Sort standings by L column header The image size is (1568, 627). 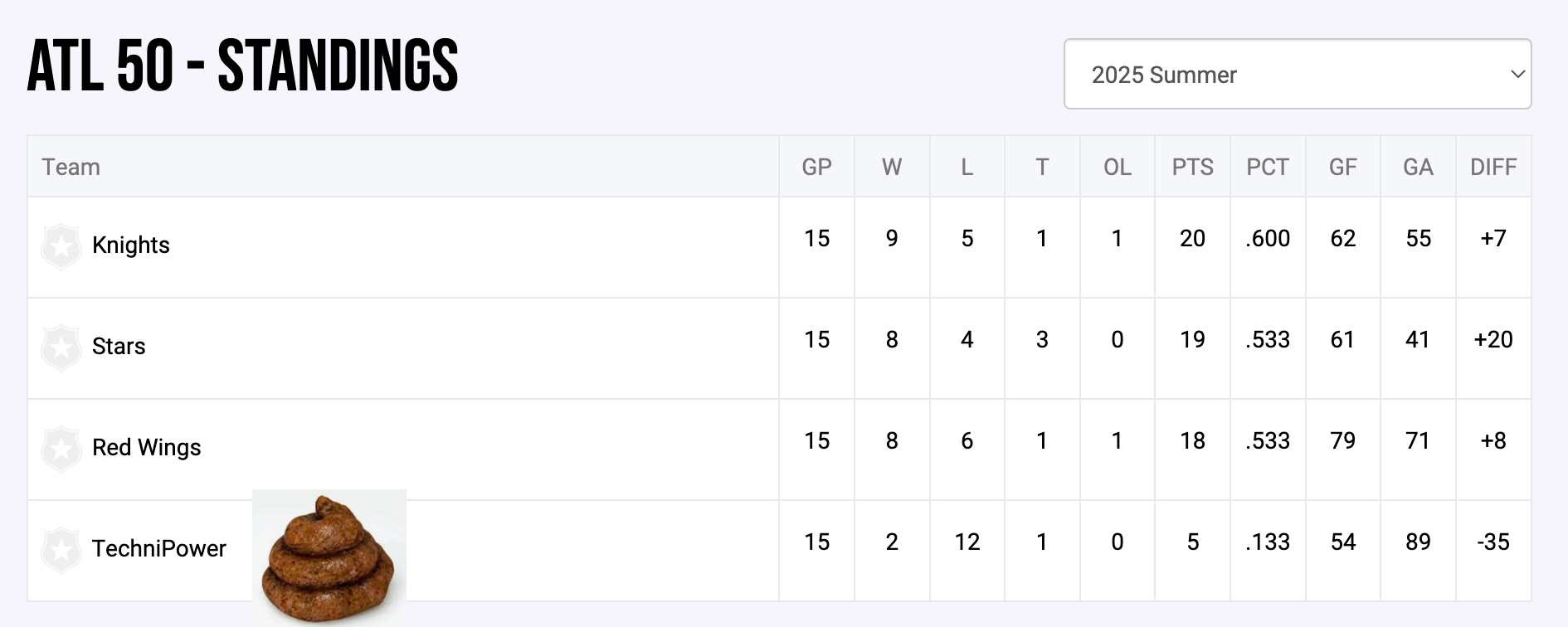pos(967,168)
